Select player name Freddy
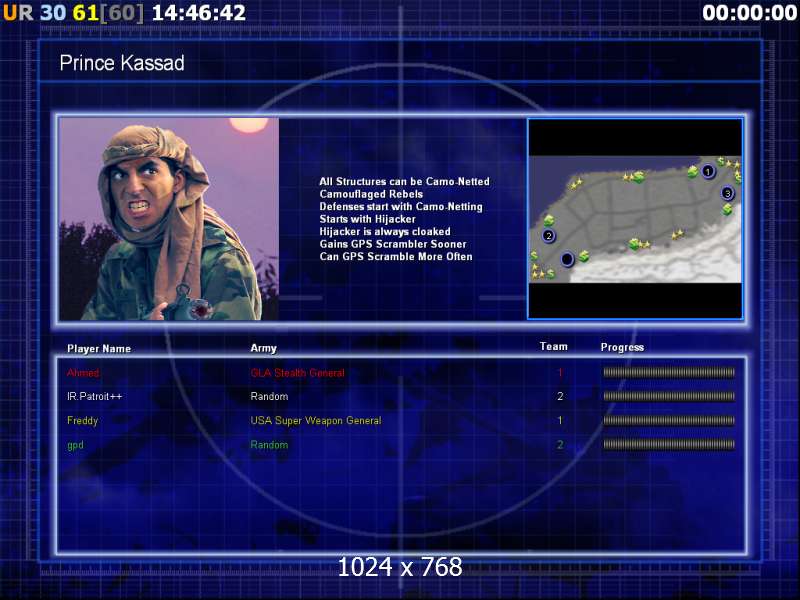The height and width of the screenshot is (600, 800). point(82,420)
